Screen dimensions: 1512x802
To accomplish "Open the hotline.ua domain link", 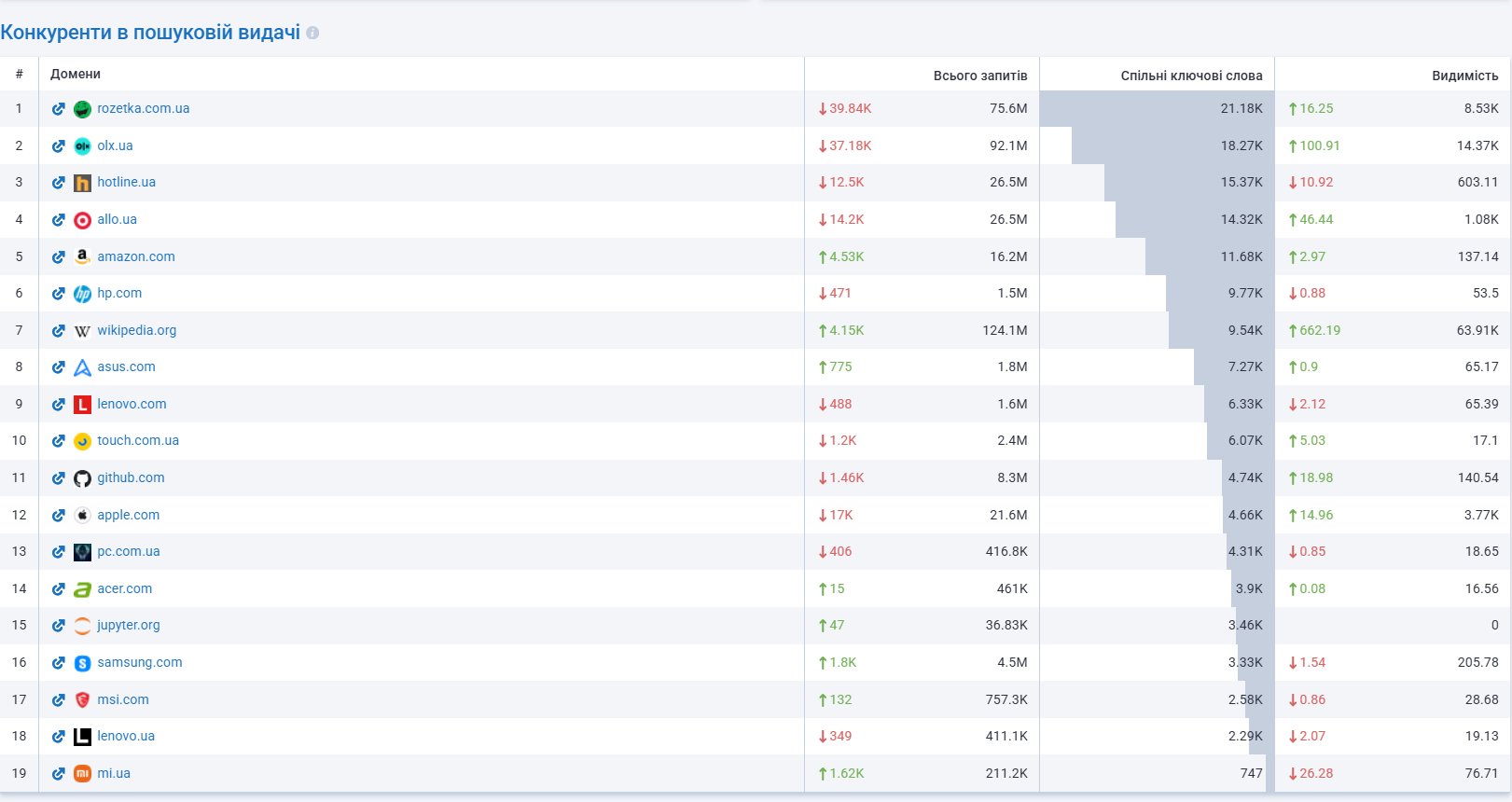I will [x=127, y=182].
